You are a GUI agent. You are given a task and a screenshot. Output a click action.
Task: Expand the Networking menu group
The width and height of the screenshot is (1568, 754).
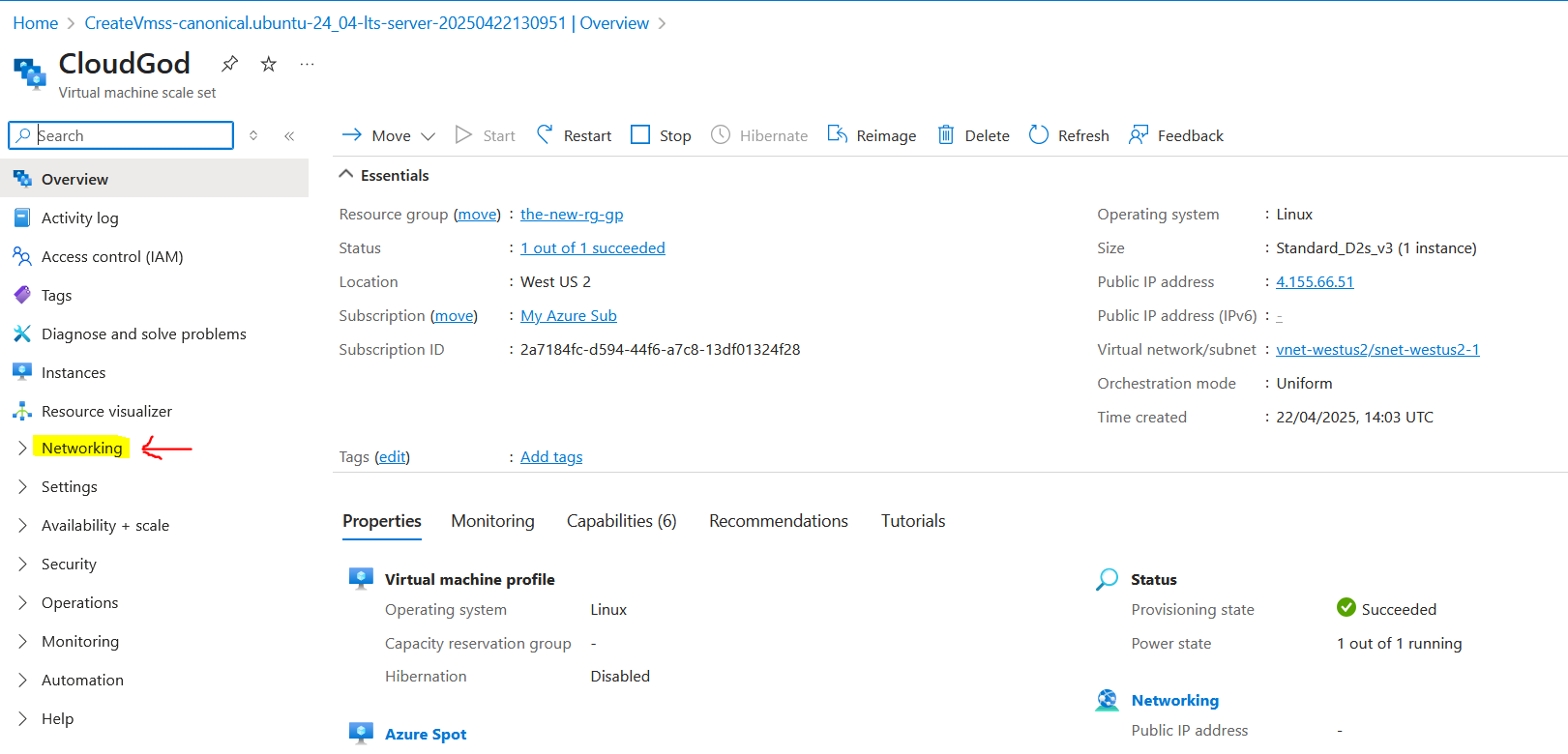pos(22,448)
